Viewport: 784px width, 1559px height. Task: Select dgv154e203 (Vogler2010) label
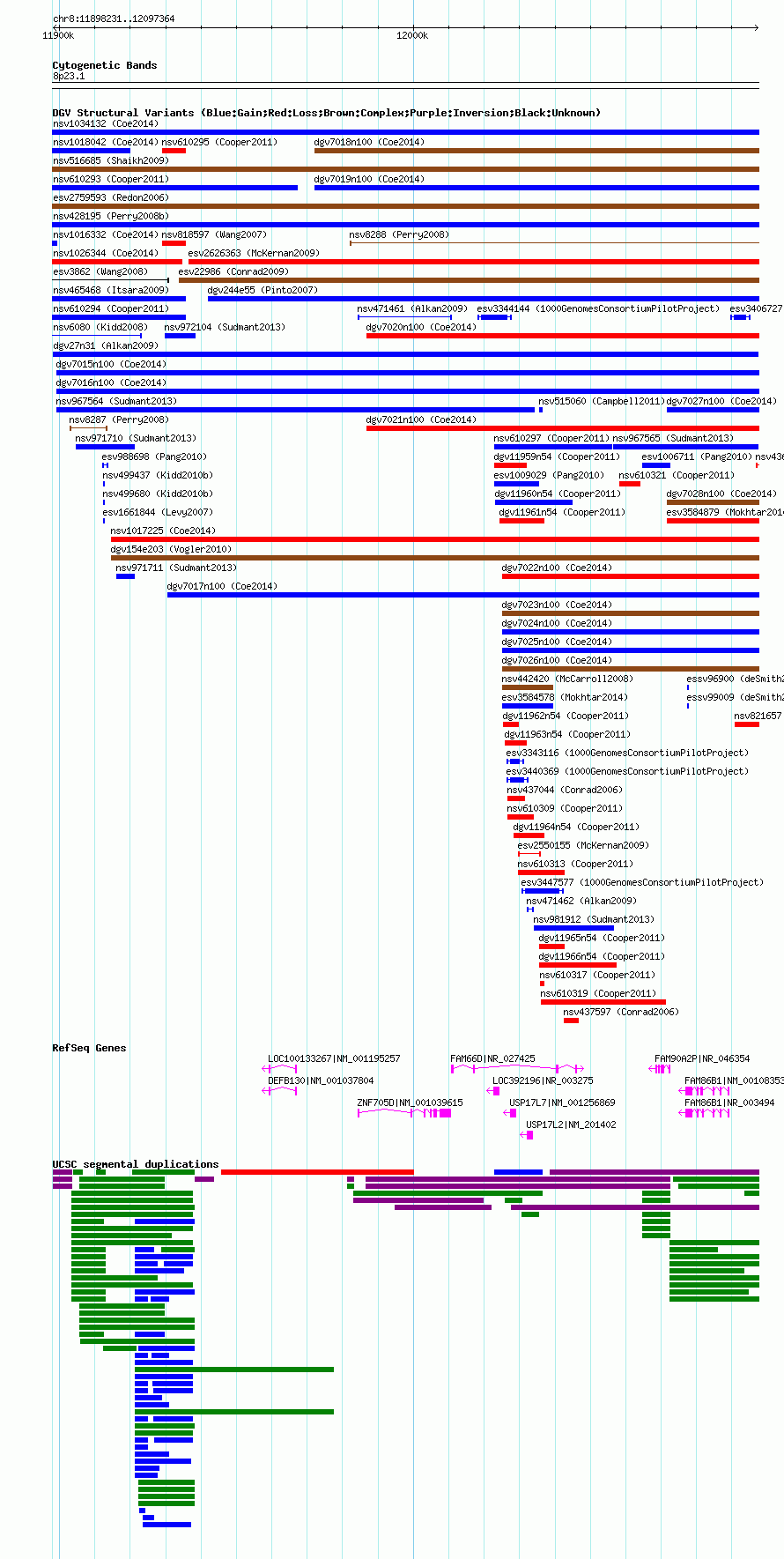[x=171, y=549]
